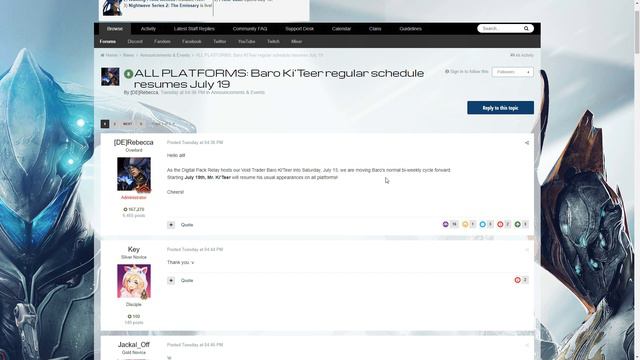Select the Twitch submenu item
The height and width of the screenshot is (360, 640).
[273, 42]
